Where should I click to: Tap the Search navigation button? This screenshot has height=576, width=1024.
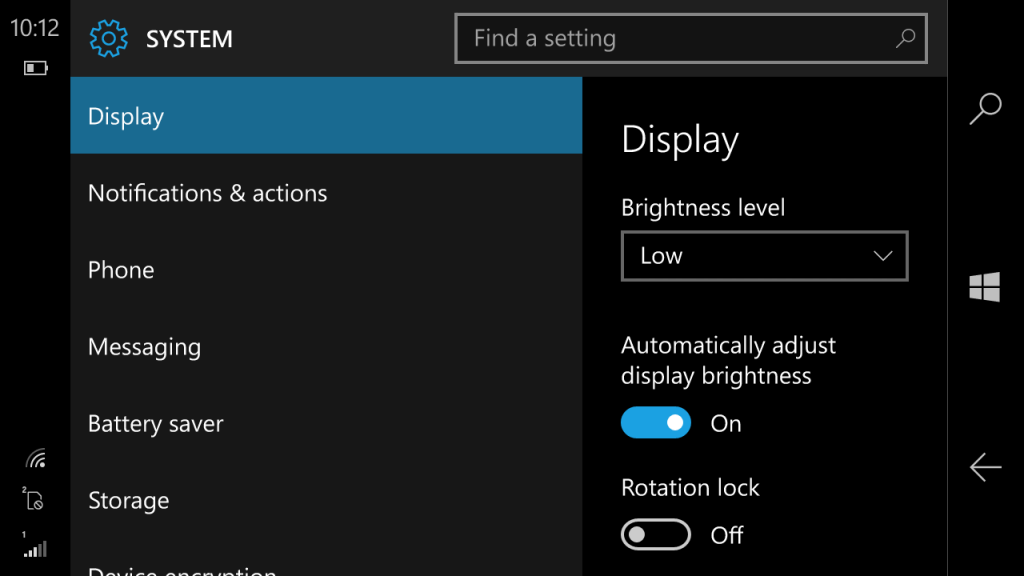985,108
